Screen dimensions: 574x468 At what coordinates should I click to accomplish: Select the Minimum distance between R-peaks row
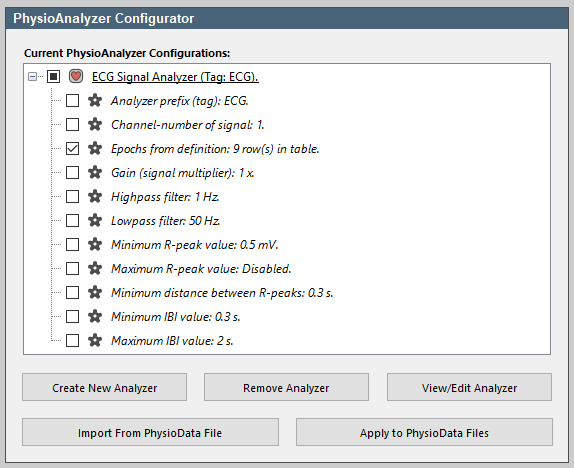pyautogui.click(x=222, y=293)
